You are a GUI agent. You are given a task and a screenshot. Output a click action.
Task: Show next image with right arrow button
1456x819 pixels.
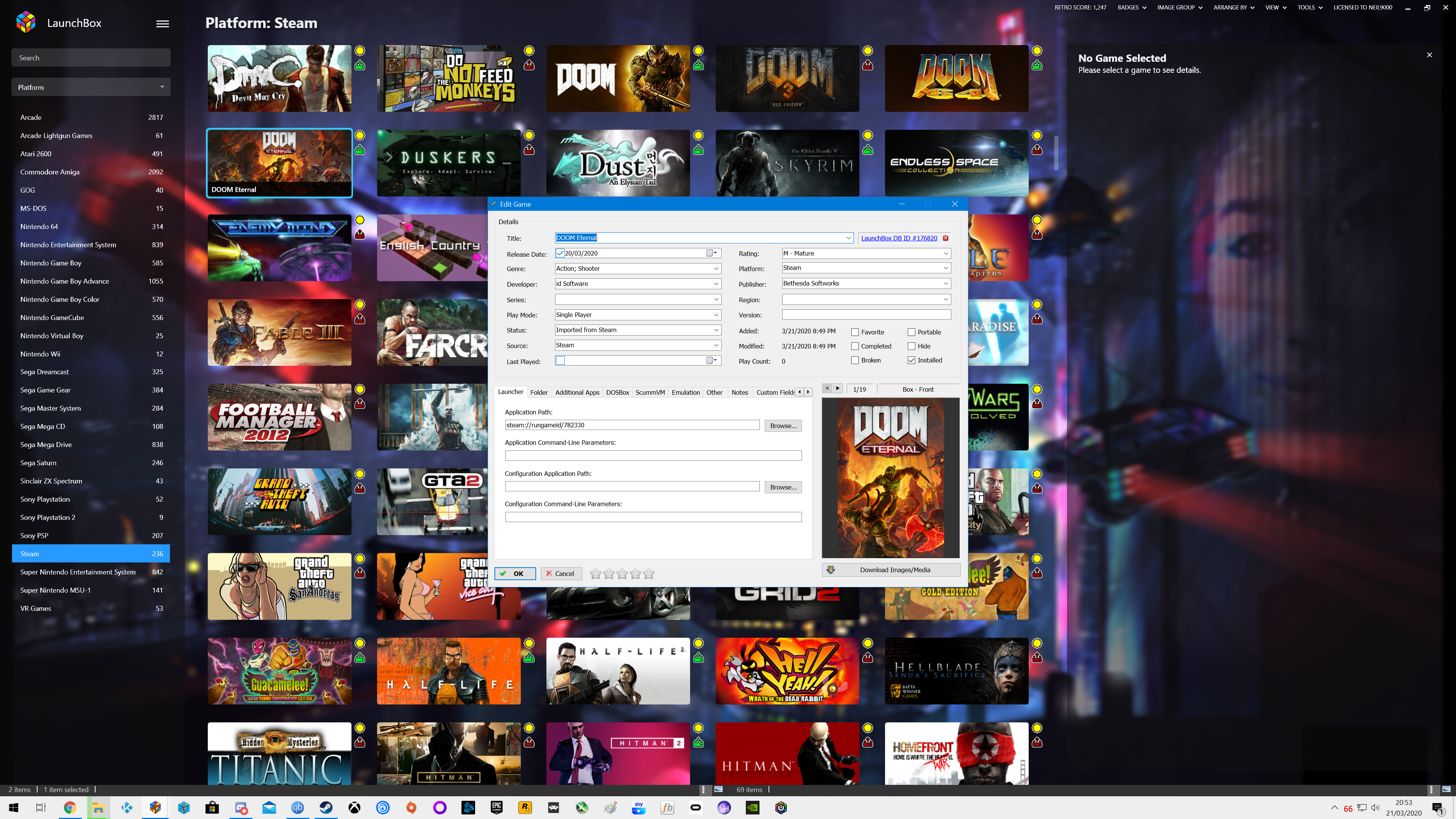(x=838, y=389)
